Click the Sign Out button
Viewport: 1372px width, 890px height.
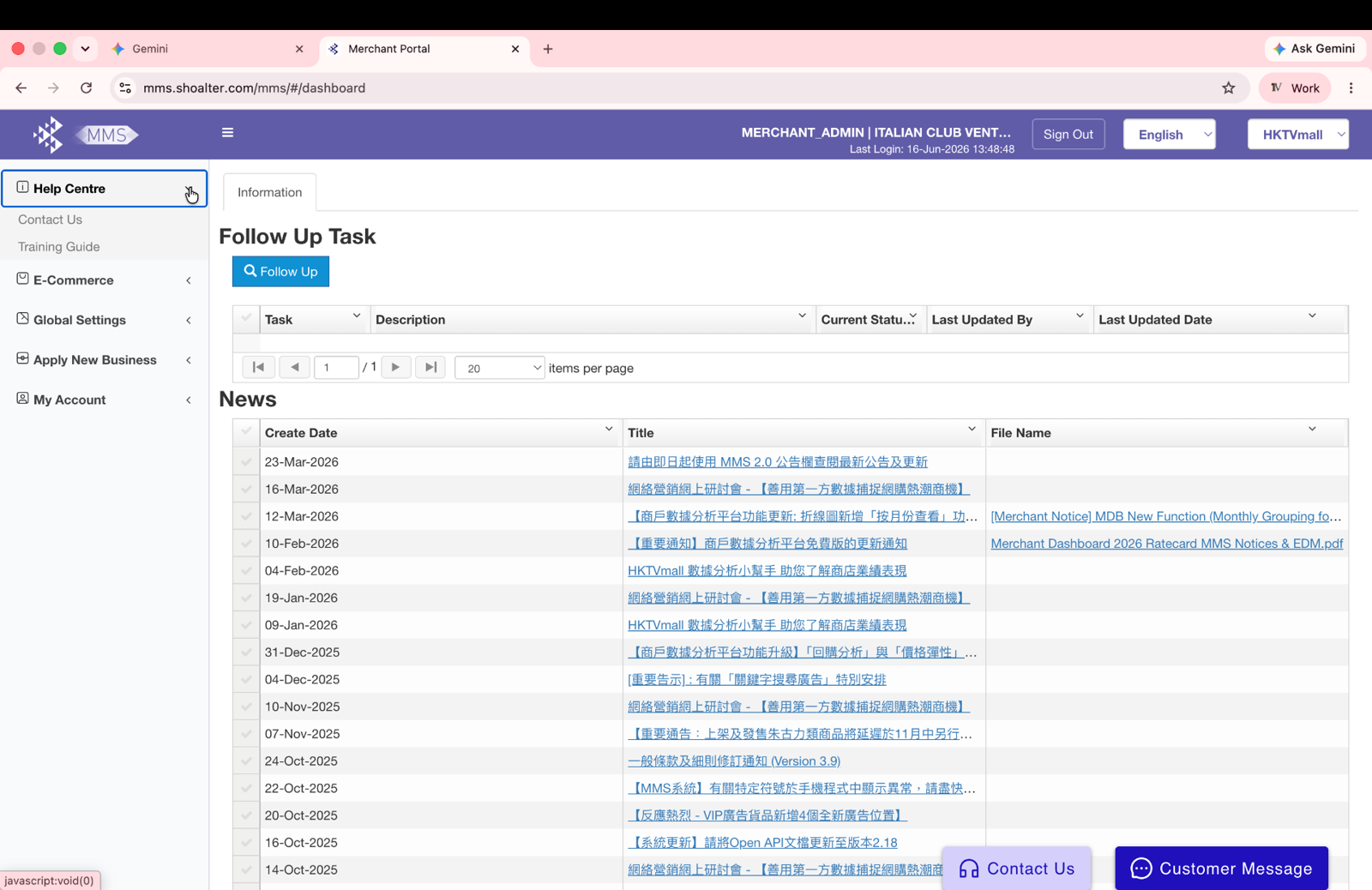(x=1068, y=134)
